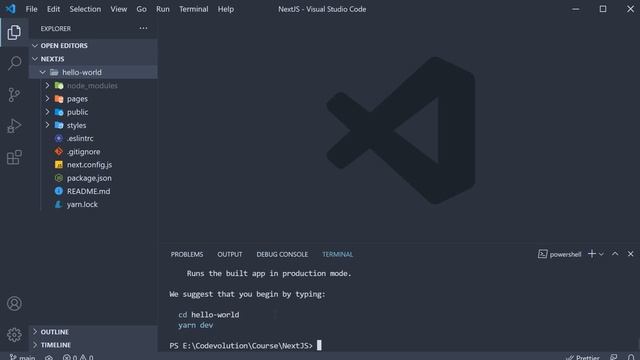Expand the Timeline section
The image size is (640, 360).
click(93, 345)
